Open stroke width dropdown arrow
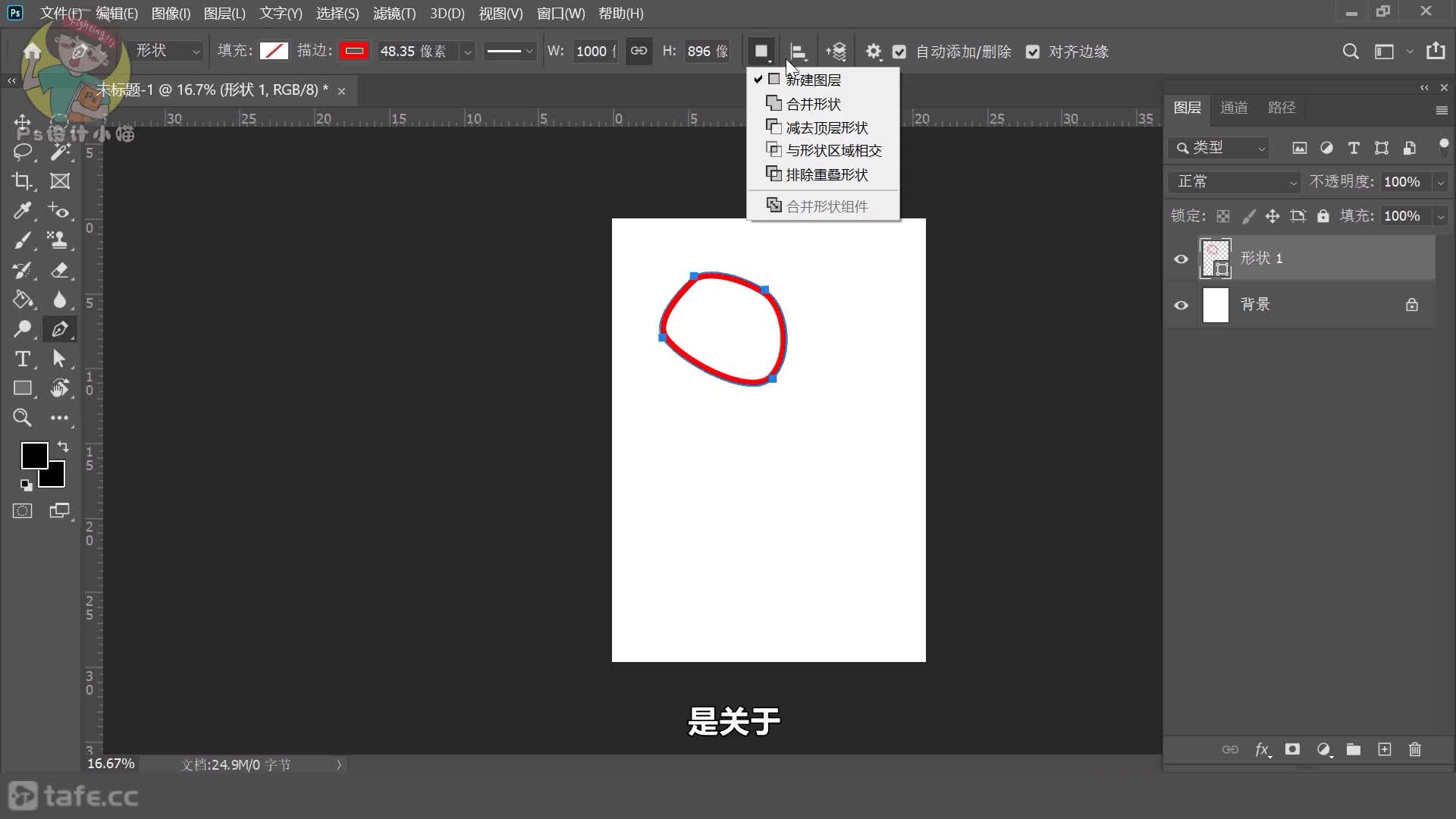 [468, 52]
